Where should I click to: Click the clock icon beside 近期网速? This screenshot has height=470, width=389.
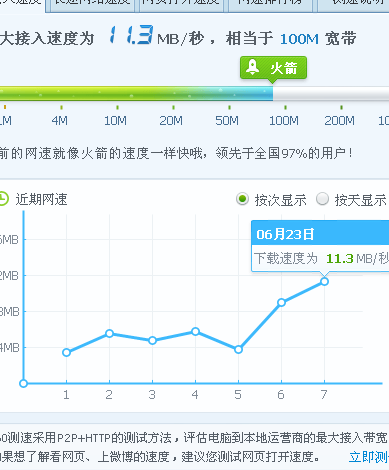(x=3, y=199)
